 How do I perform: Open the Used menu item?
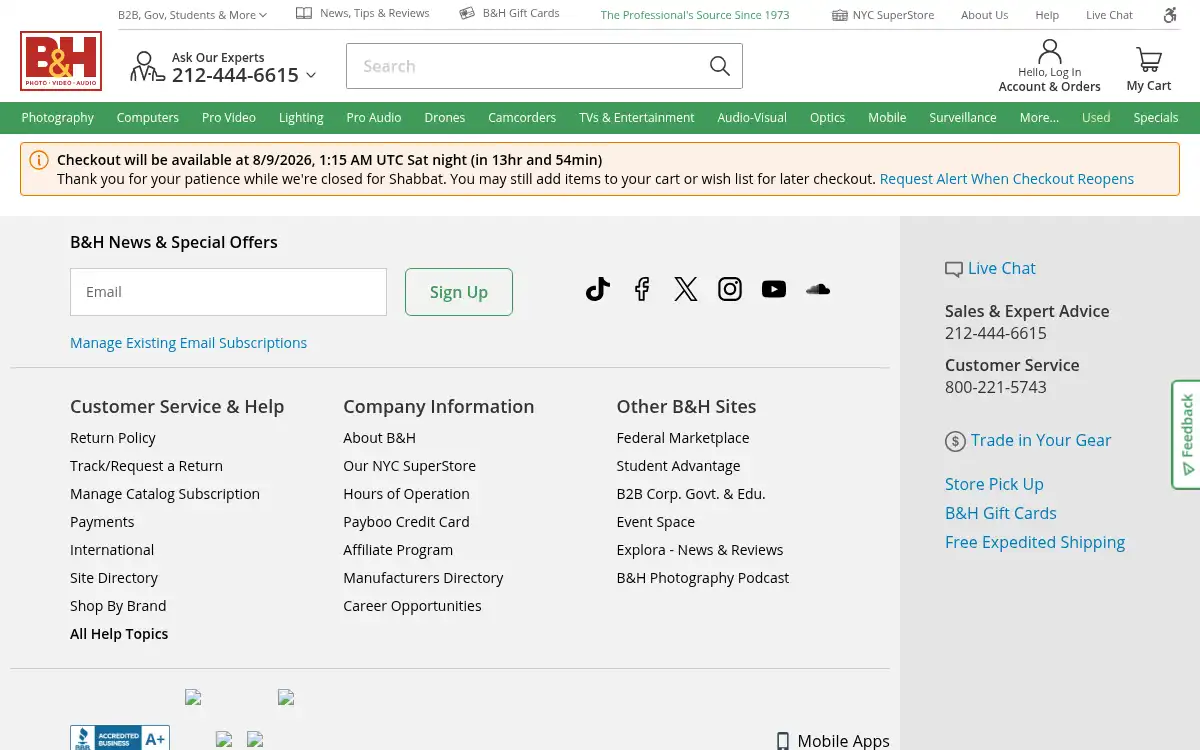point(1096,117)
